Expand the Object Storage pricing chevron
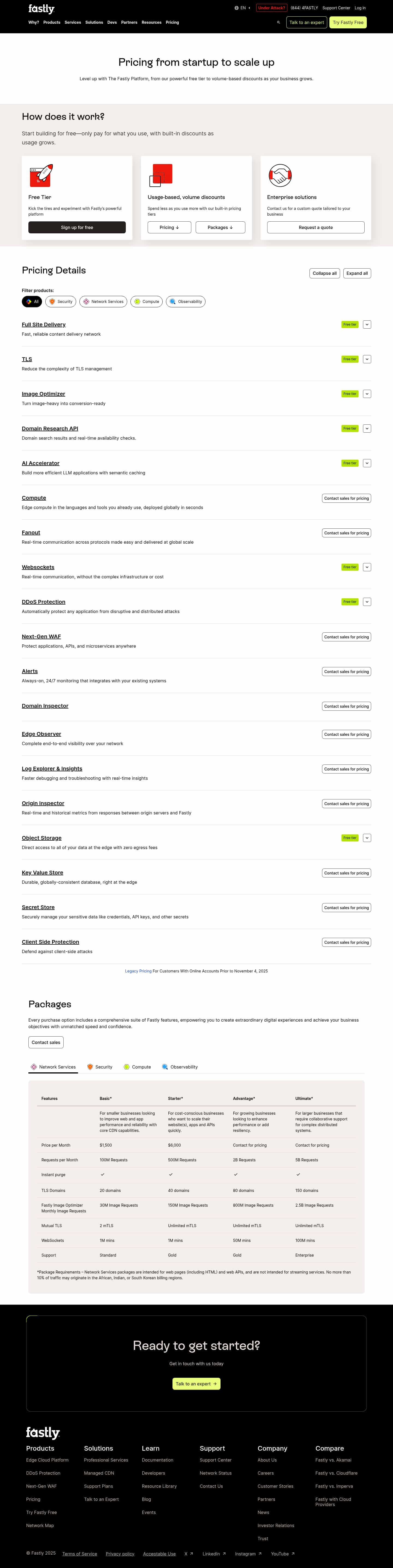Screen dimensions: 393x1568 (x=367, y=838)
